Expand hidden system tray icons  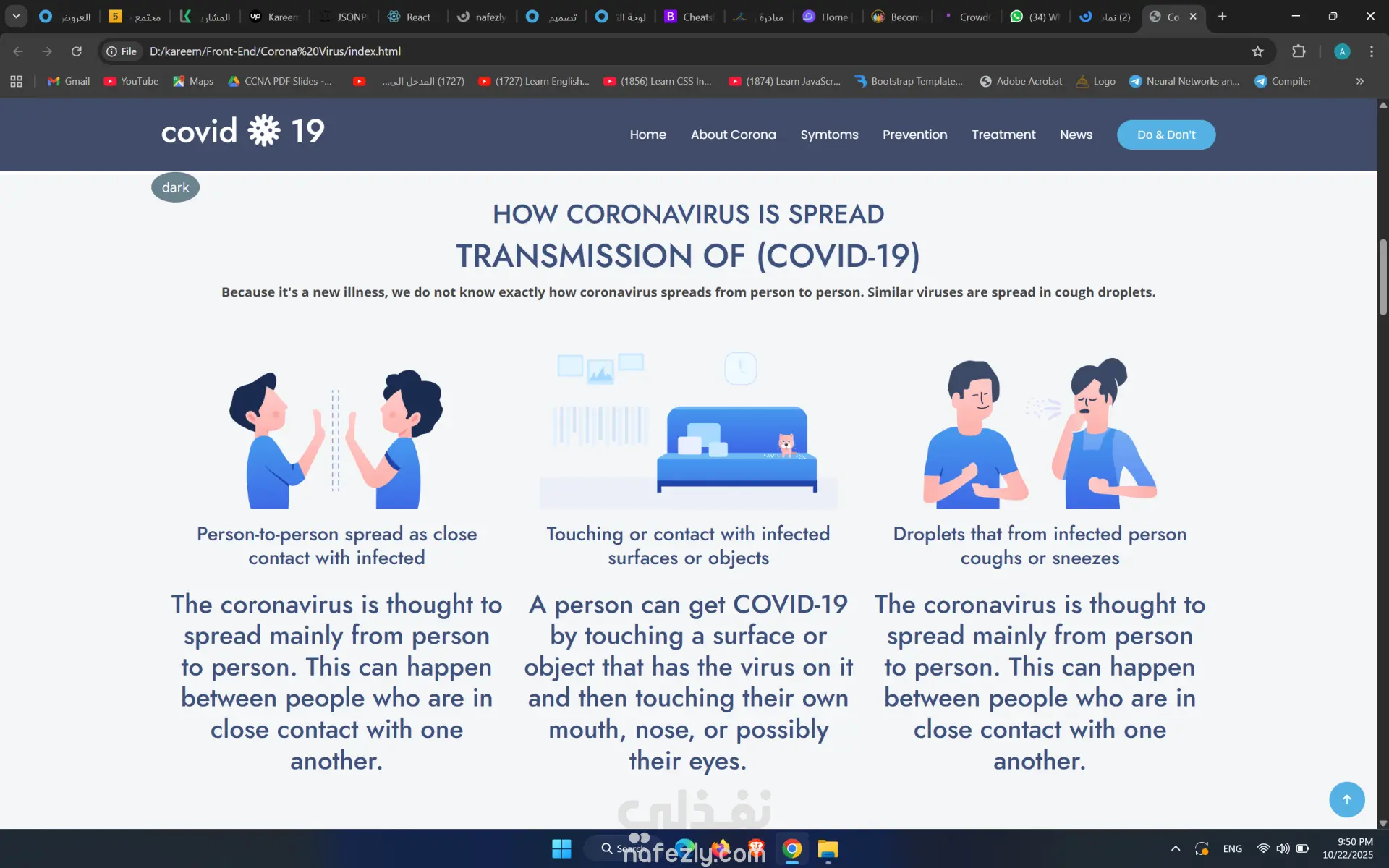[x=1175, y=848]
